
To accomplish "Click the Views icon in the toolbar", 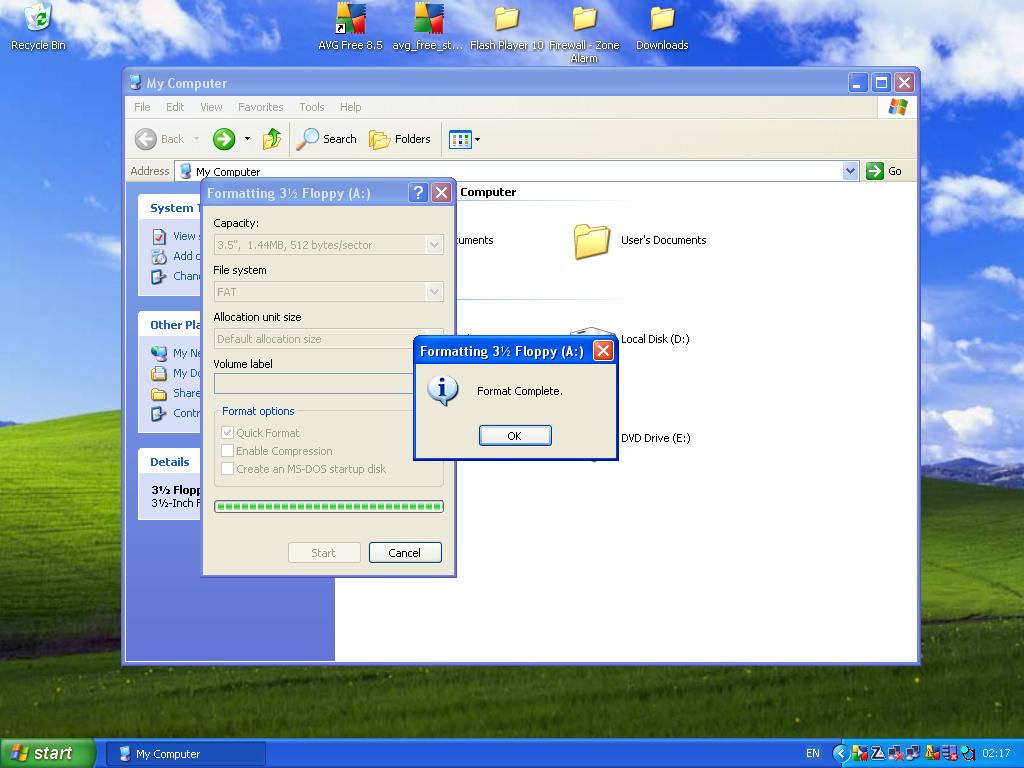I will tap(460, 139).
